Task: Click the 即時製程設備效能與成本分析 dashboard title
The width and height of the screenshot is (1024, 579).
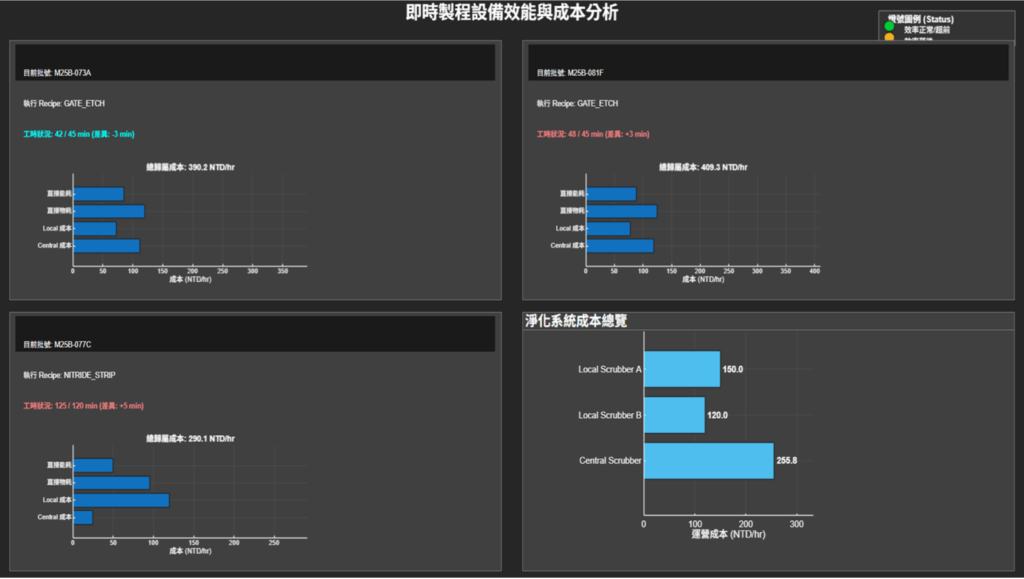Action: pyautogui.click(x=511, y=13)
